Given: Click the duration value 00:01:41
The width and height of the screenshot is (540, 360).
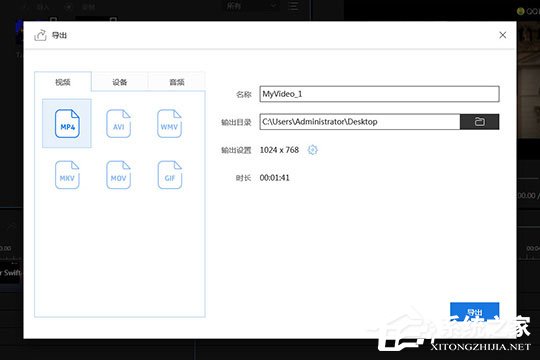Looking at the screenshot, I should pyautogui.click(x=274, y=178).
